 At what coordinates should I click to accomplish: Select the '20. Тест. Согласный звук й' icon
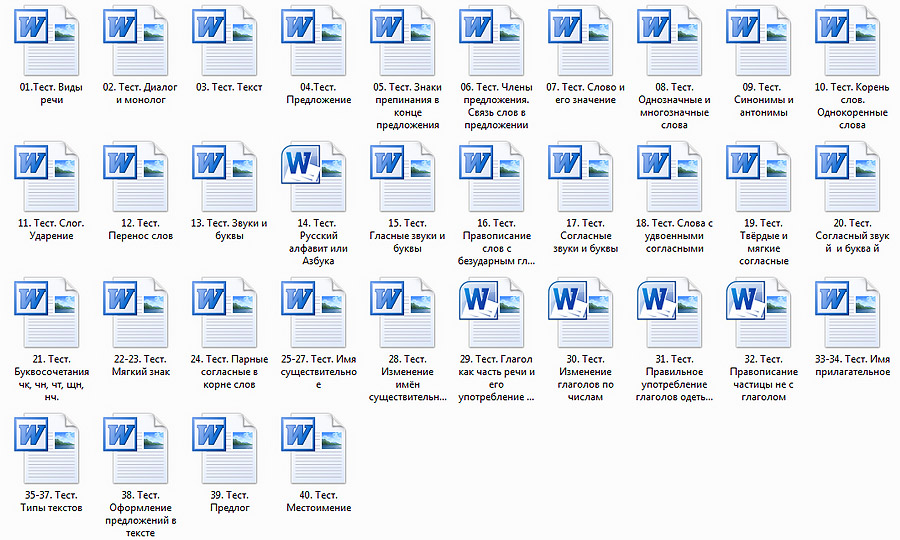[x=848, y=177]
